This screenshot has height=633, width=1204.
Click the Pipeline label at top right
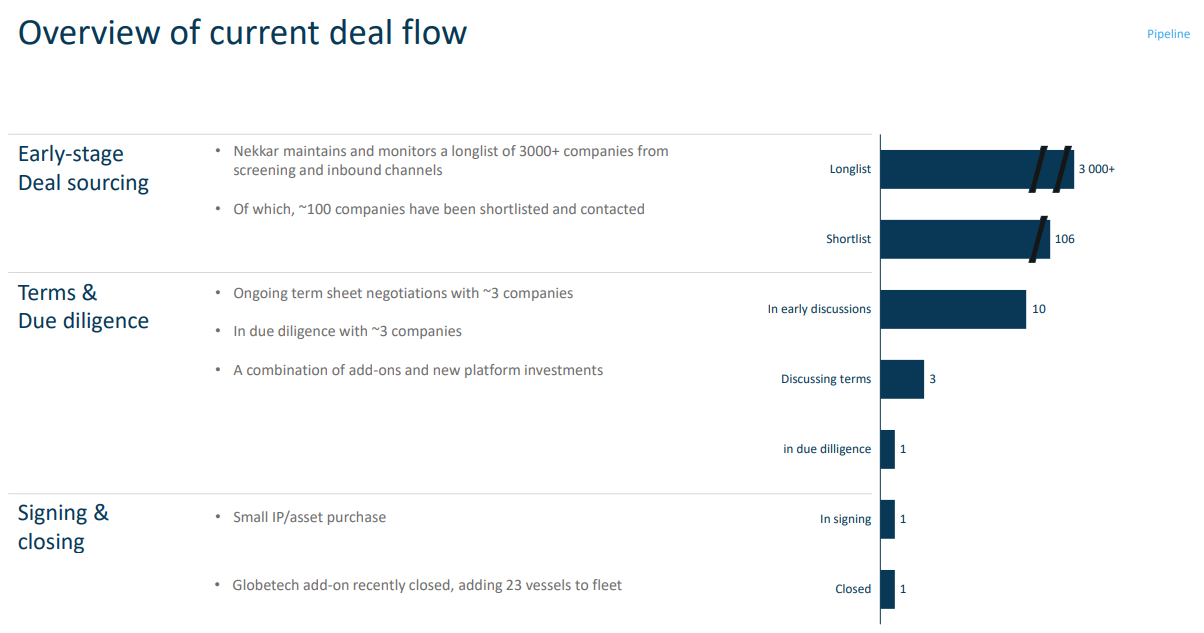[1168, 34]
